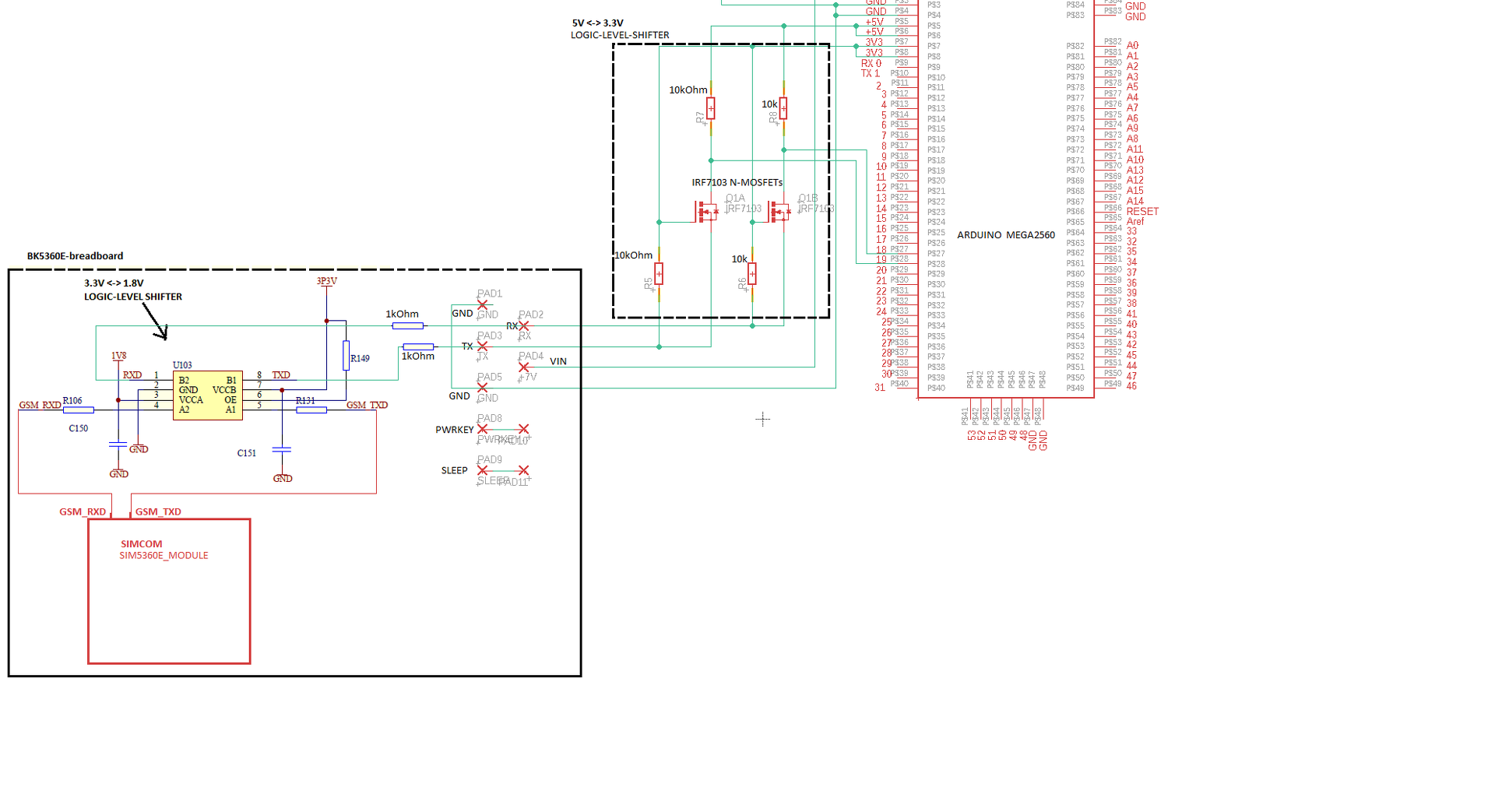Click the VIN text label
The image size is (1495, 812).
[x=558, y=362]
